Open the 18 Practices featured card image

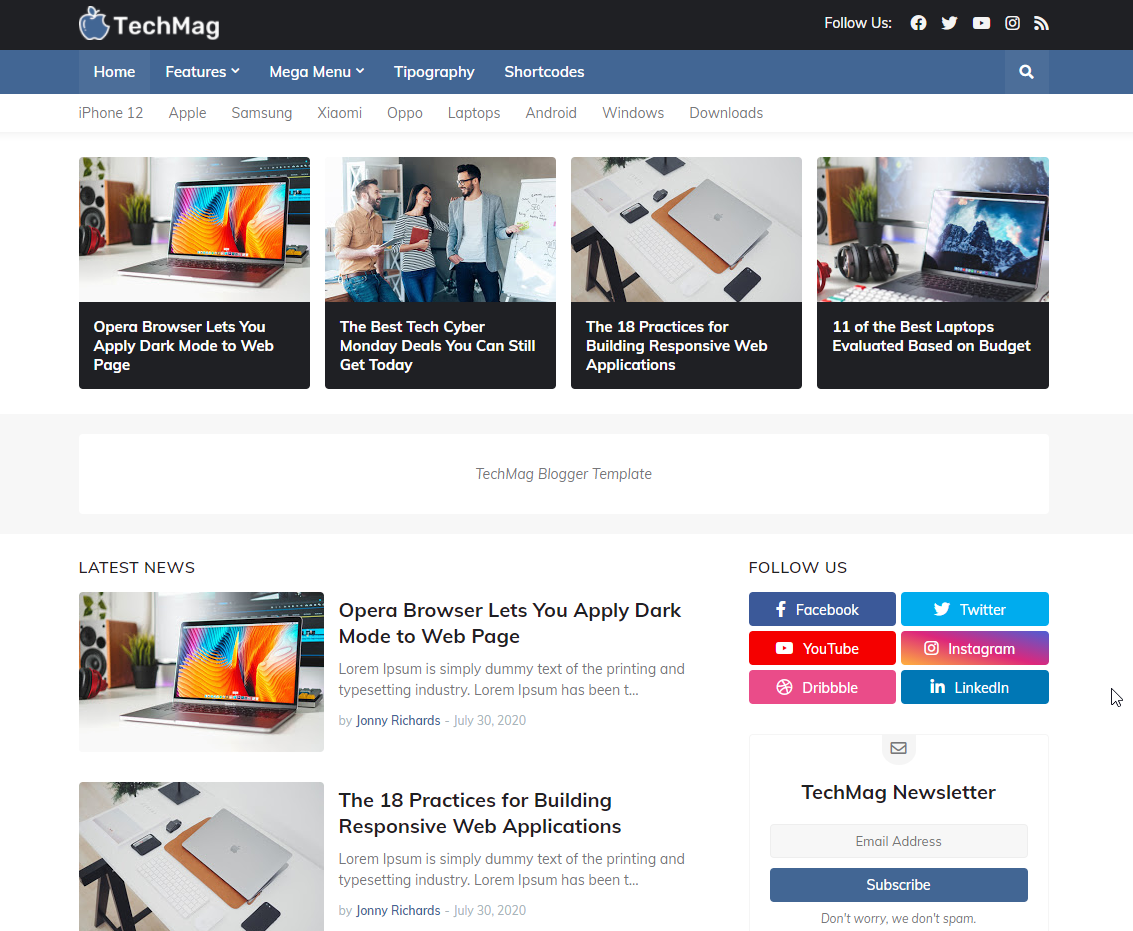[686, 230]
